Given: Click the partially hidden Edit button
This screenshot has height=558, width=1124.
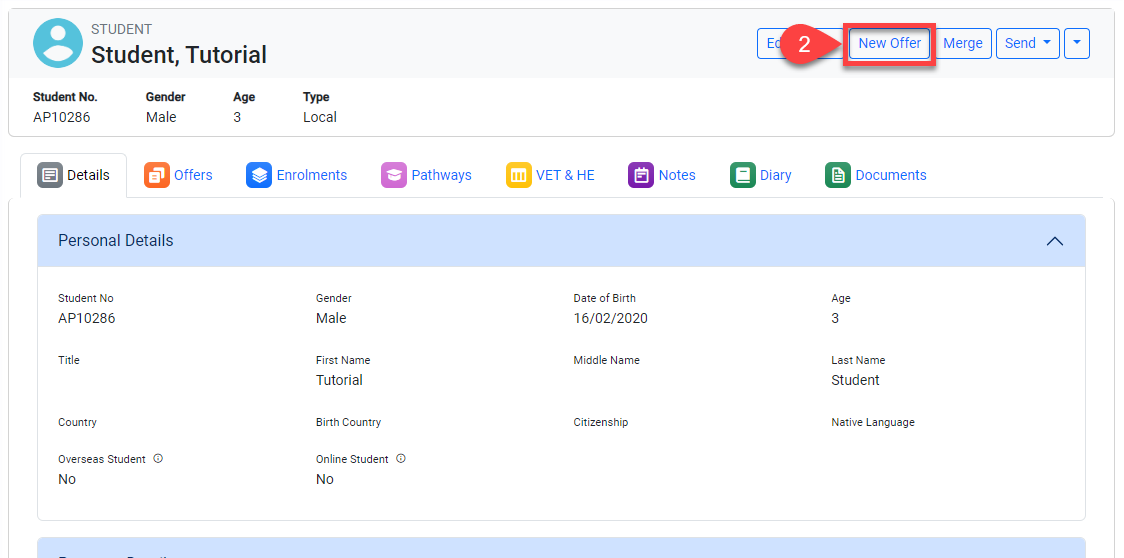Looking at the screenshot, I should tap(770, 43).
